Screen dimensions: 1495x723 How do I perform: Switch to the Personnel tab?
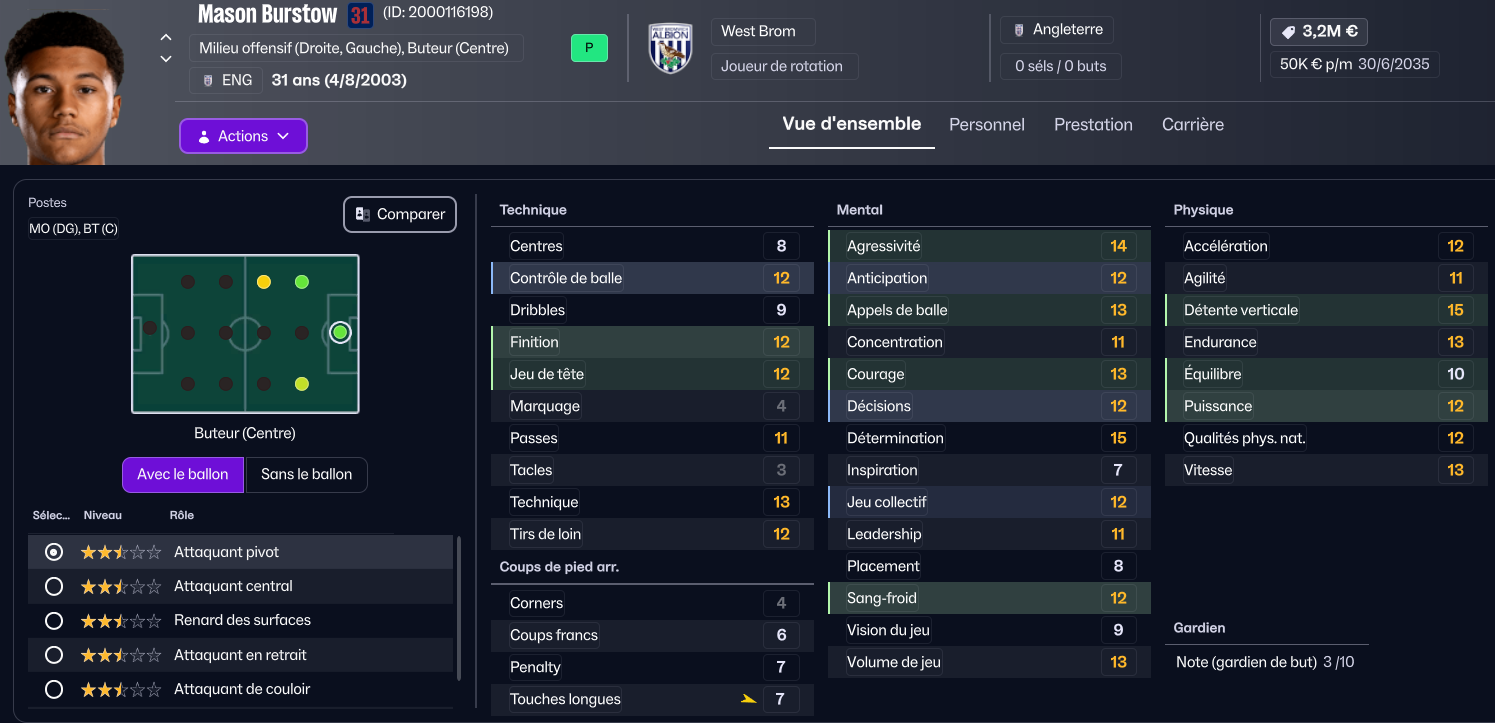pyautogui.click(x=987, y=125)
